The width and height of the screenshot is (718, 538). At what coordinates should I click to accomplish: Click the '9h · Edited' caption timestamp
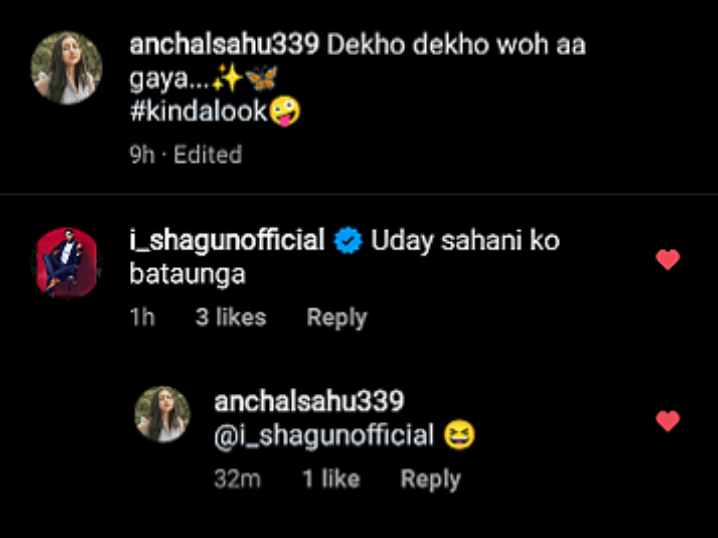185,154
